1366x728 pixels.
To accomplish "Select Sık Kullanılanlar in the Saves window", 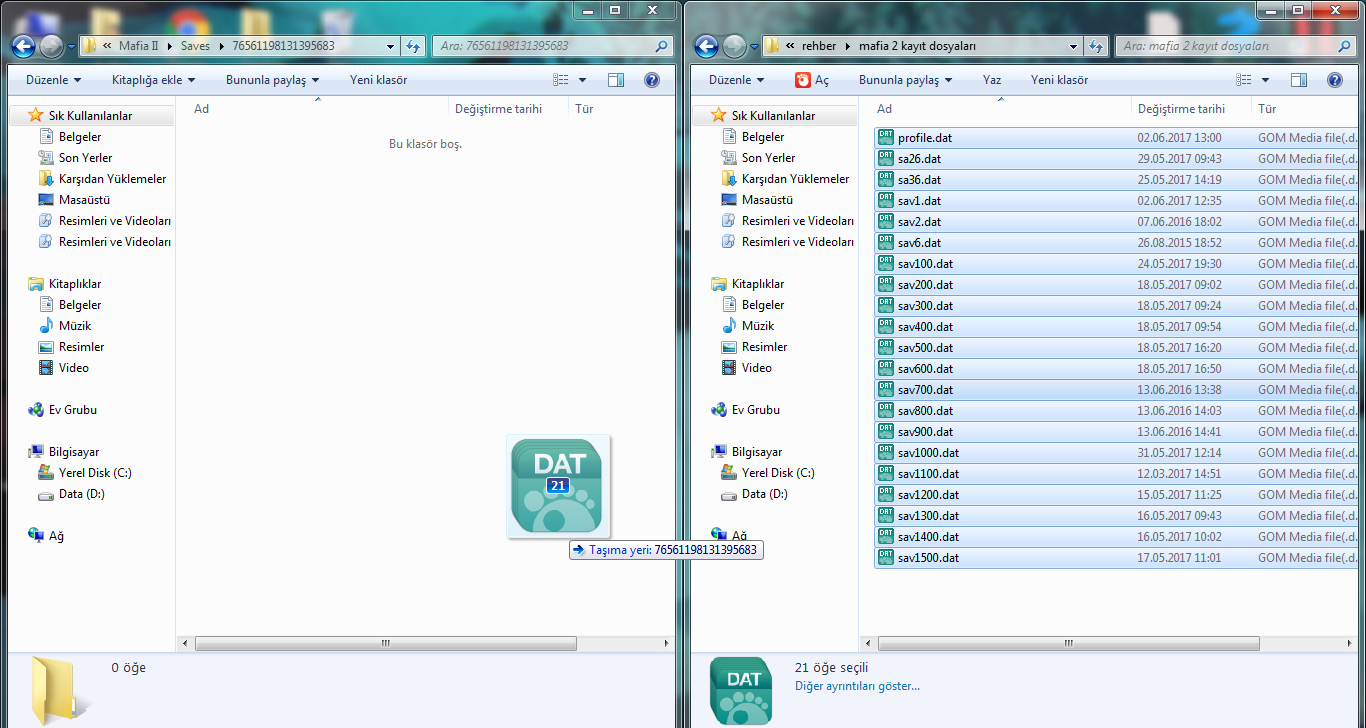I will [90, 116].
